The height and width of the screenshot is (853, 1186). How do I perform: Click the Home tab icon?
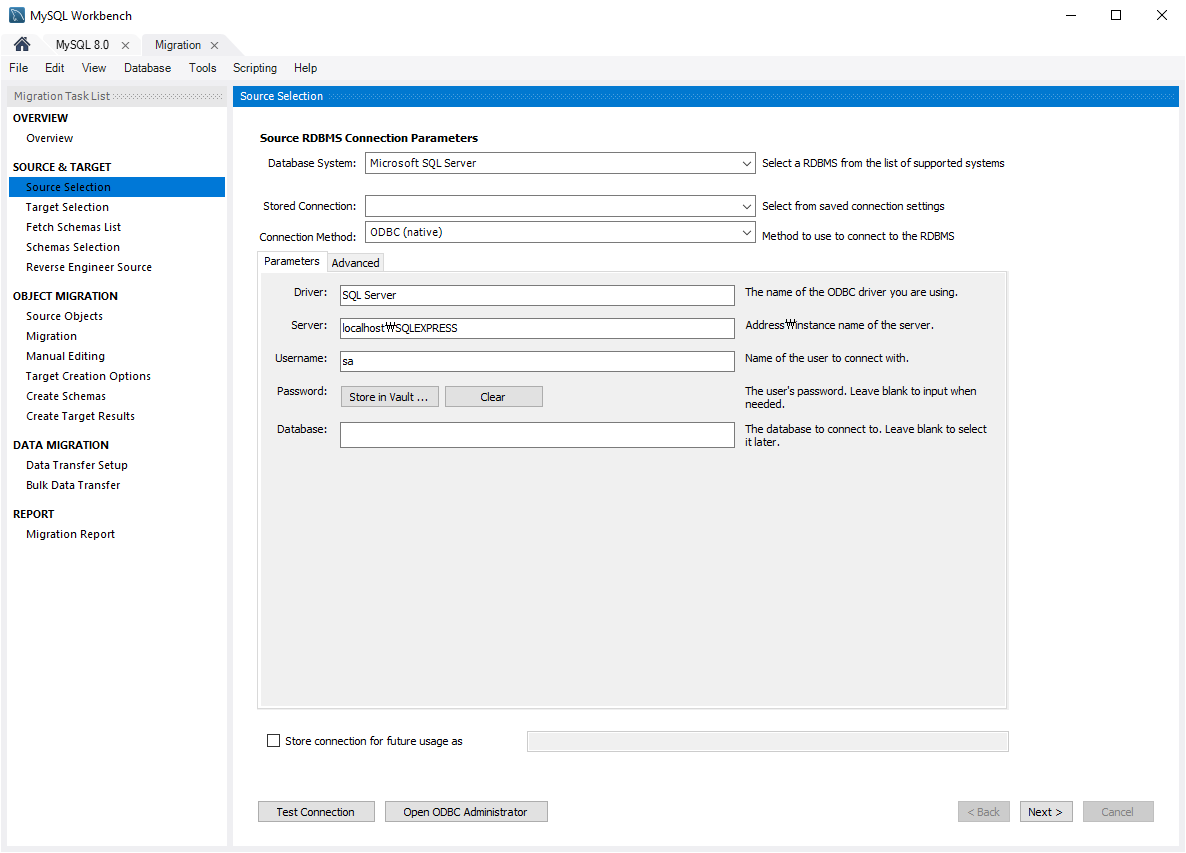point(22,45)
